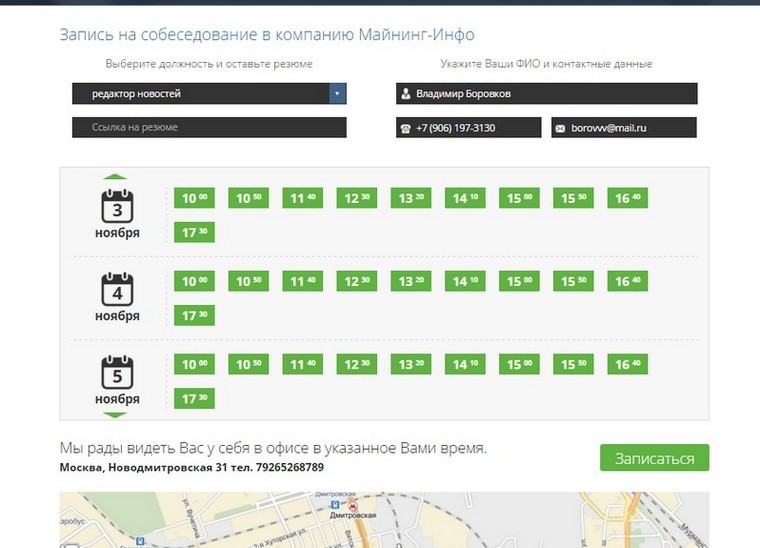Pick 10:00 slot on 4 ноября
This screenshot has width=760, height=548.
pyautogui.click(x=194, y=281)
